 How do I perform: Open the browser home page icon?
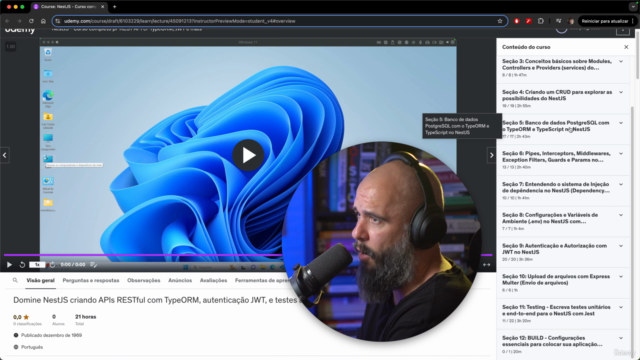coord(43,21)
